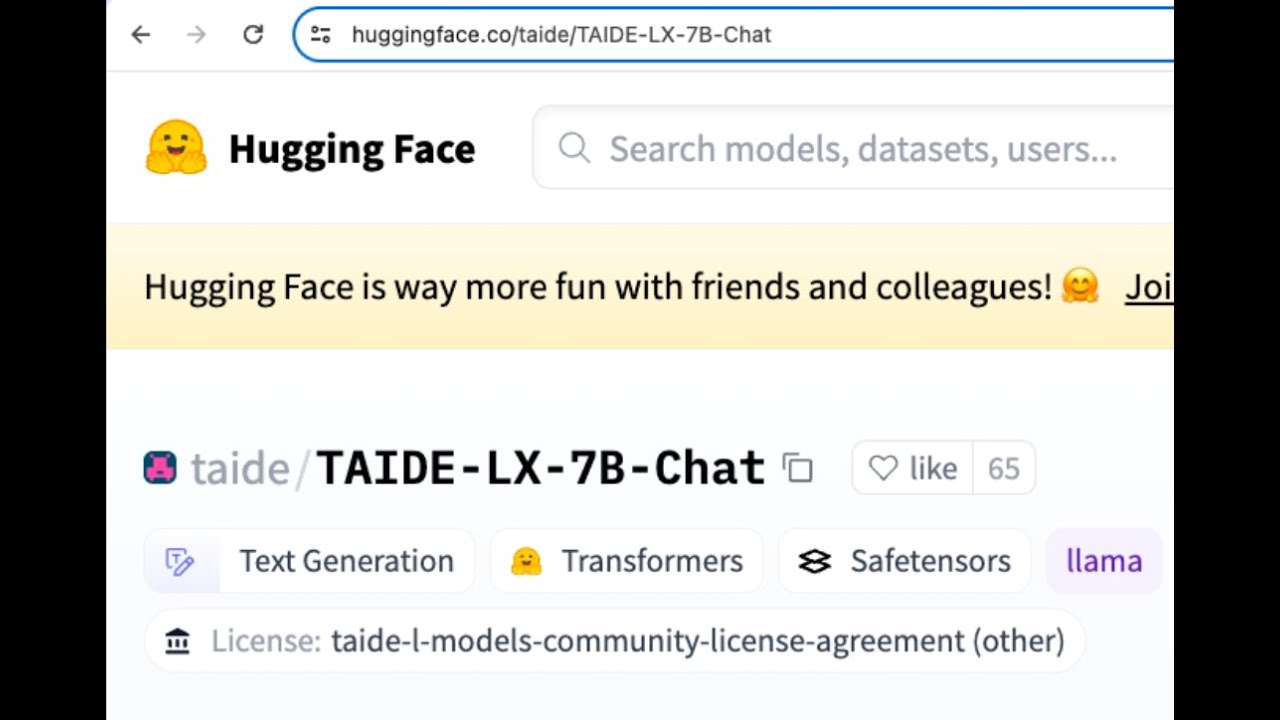Select the Safetensors tag
Screen dimensions: 1280x720
pyautogui.click(x=904, y=561)
